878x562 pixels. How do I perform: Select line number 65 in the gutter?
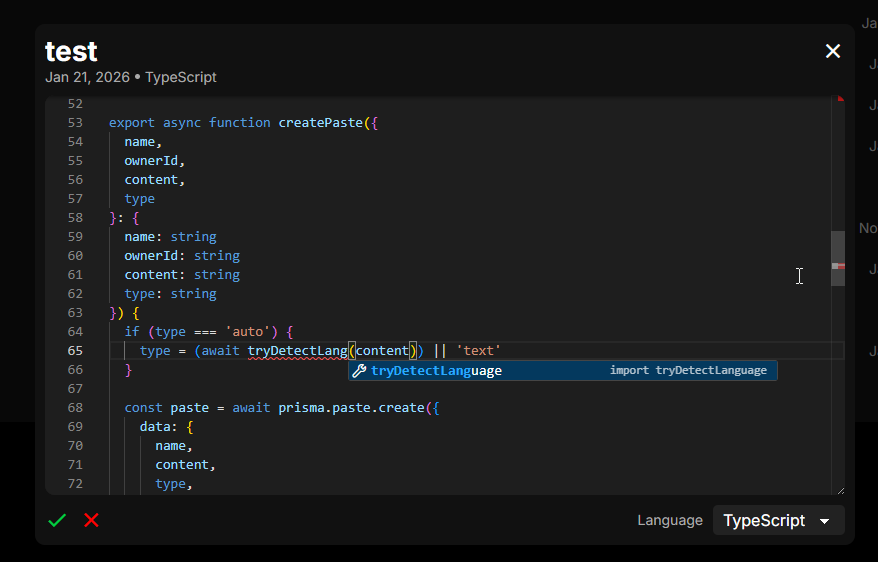click(75, 351)
